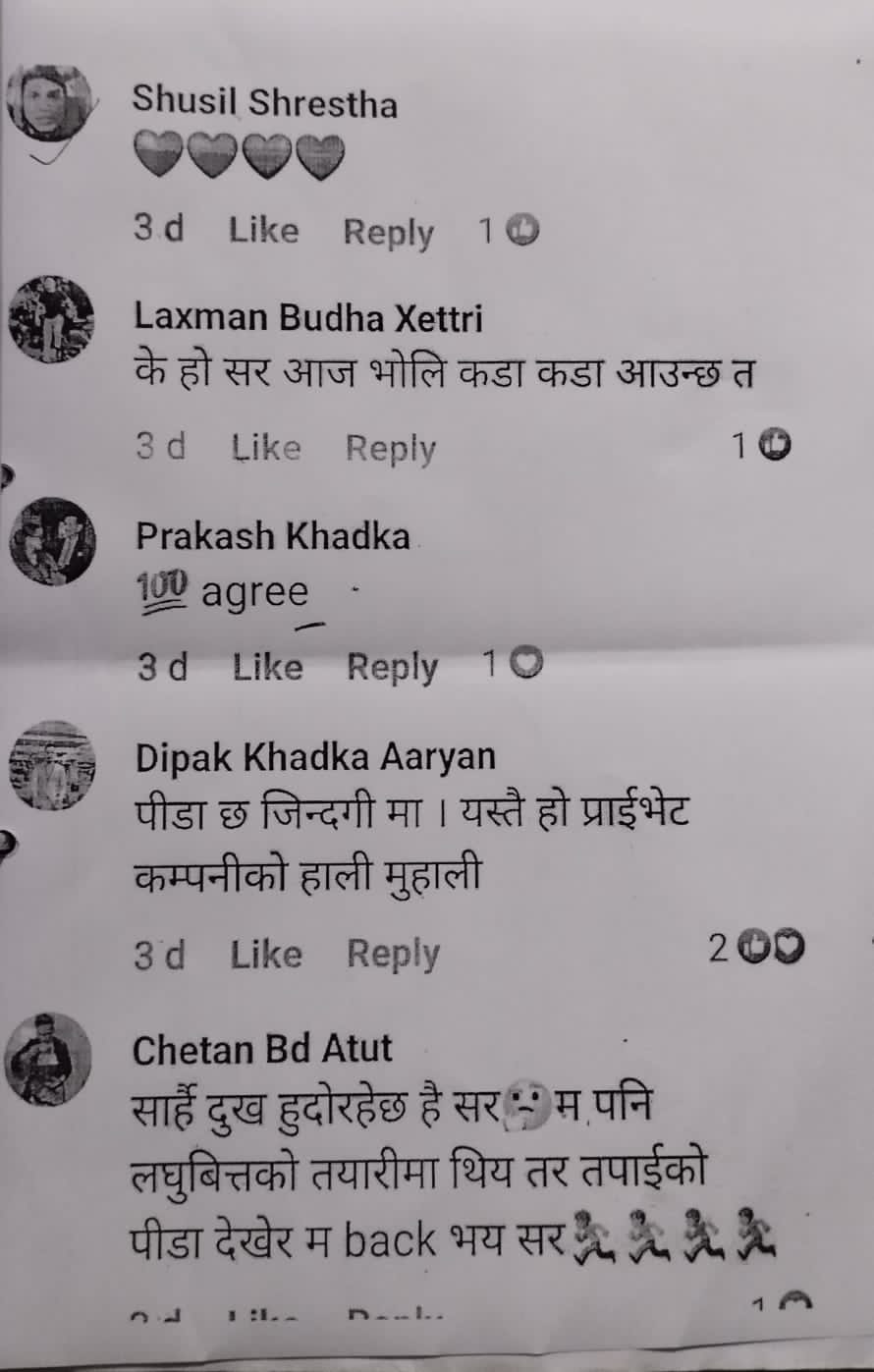
Task: Open Prakash Khadka's profile name link
Action: tap(273, 536)
